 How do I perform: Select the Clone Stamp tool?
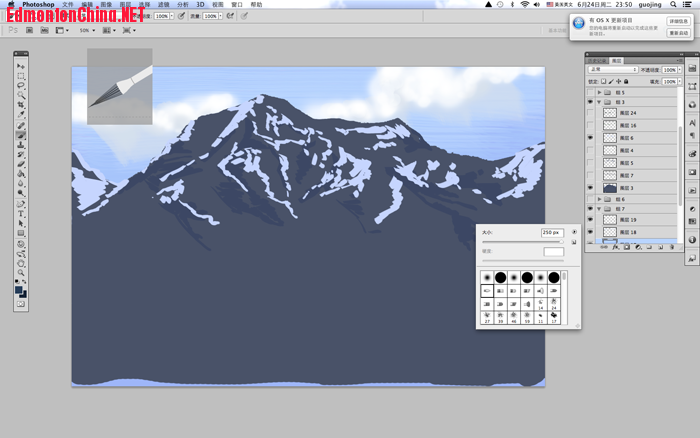21,145
